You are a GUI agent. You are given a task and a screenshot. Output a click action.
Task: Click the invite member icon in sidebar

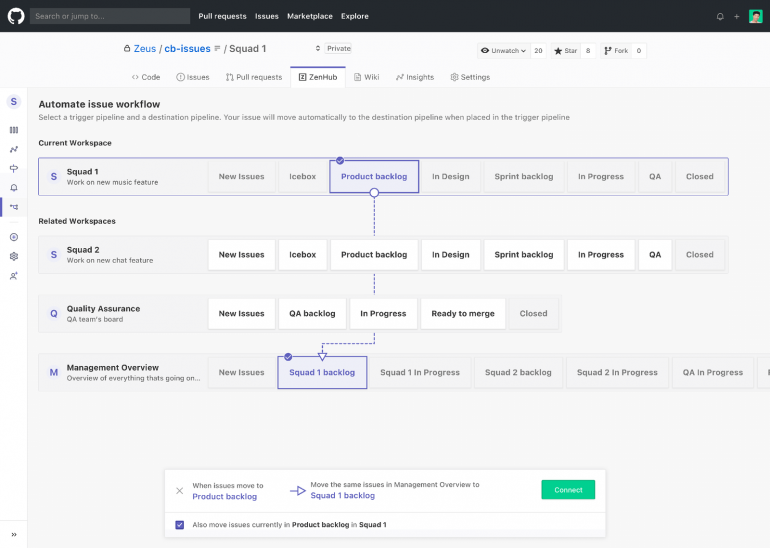pos(14,276)
